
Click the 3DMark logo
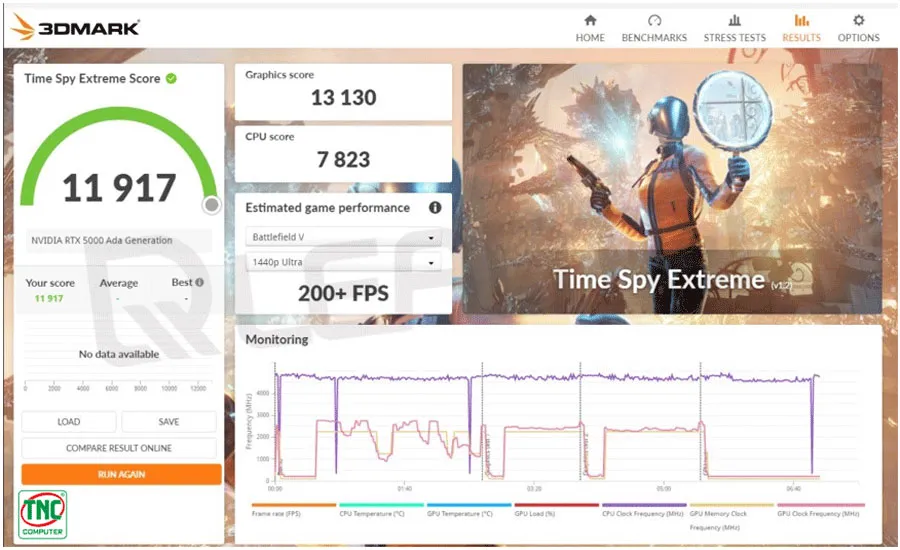[75, 27]
